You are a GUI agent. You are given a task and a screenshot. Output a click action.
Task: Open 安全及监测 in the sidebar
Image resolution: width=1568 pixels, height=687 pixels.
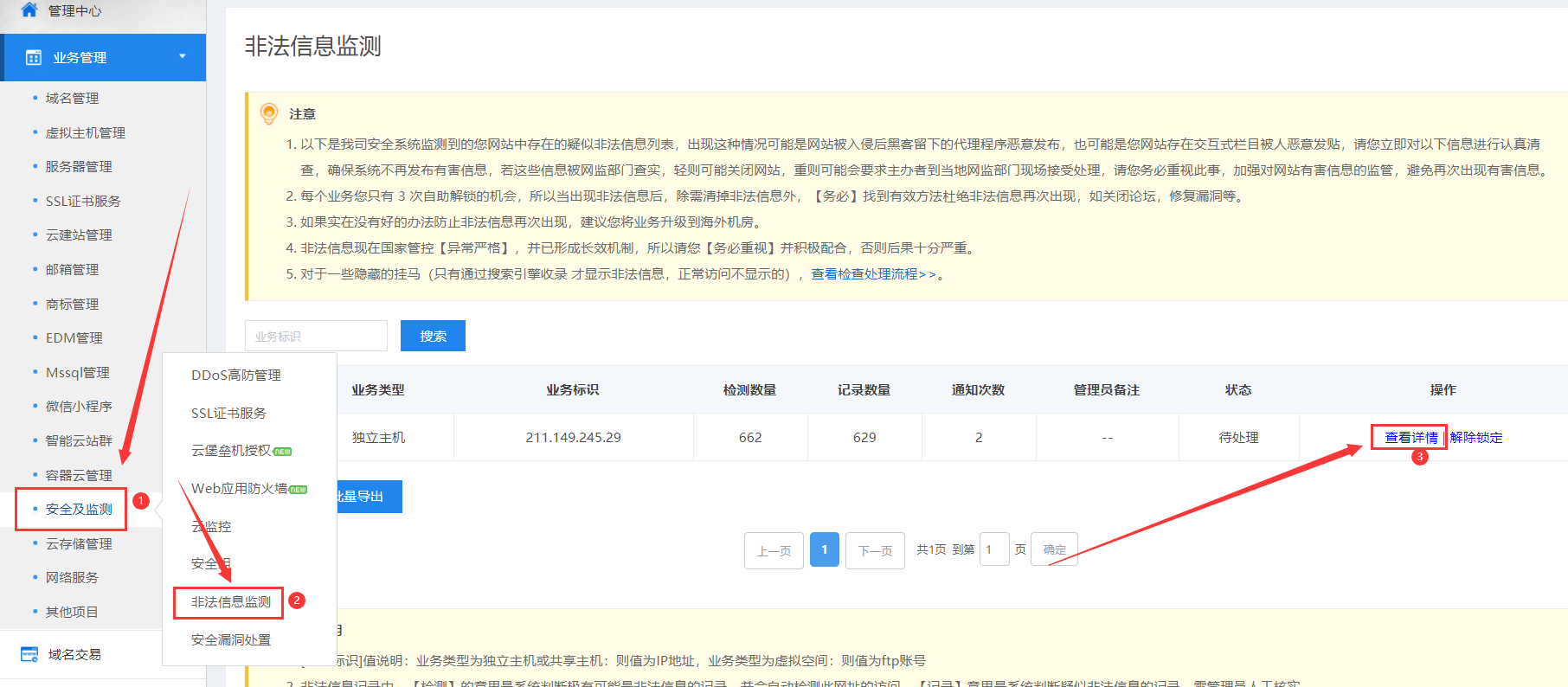(x=79, y=510)
